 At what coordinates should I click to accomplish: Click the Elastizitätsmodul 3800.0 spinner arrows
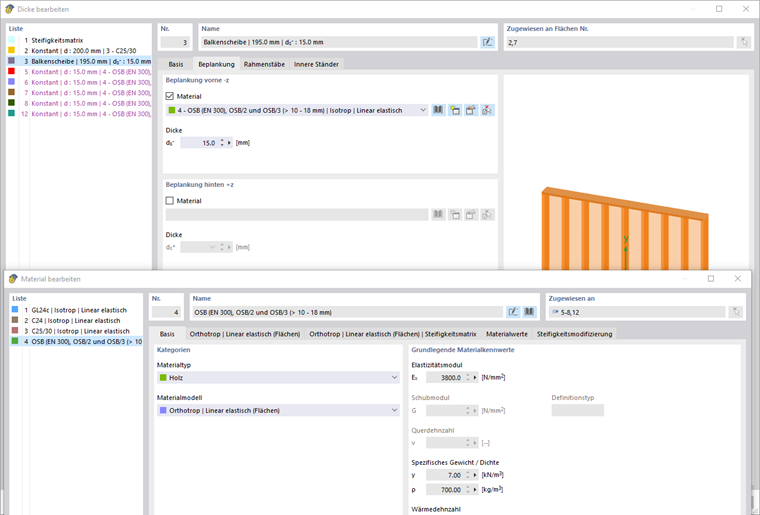[x=468, y=377]
